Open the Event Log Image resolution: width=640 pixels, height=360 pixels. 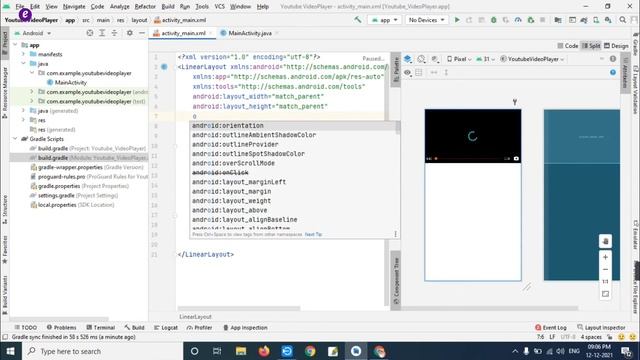551,327
